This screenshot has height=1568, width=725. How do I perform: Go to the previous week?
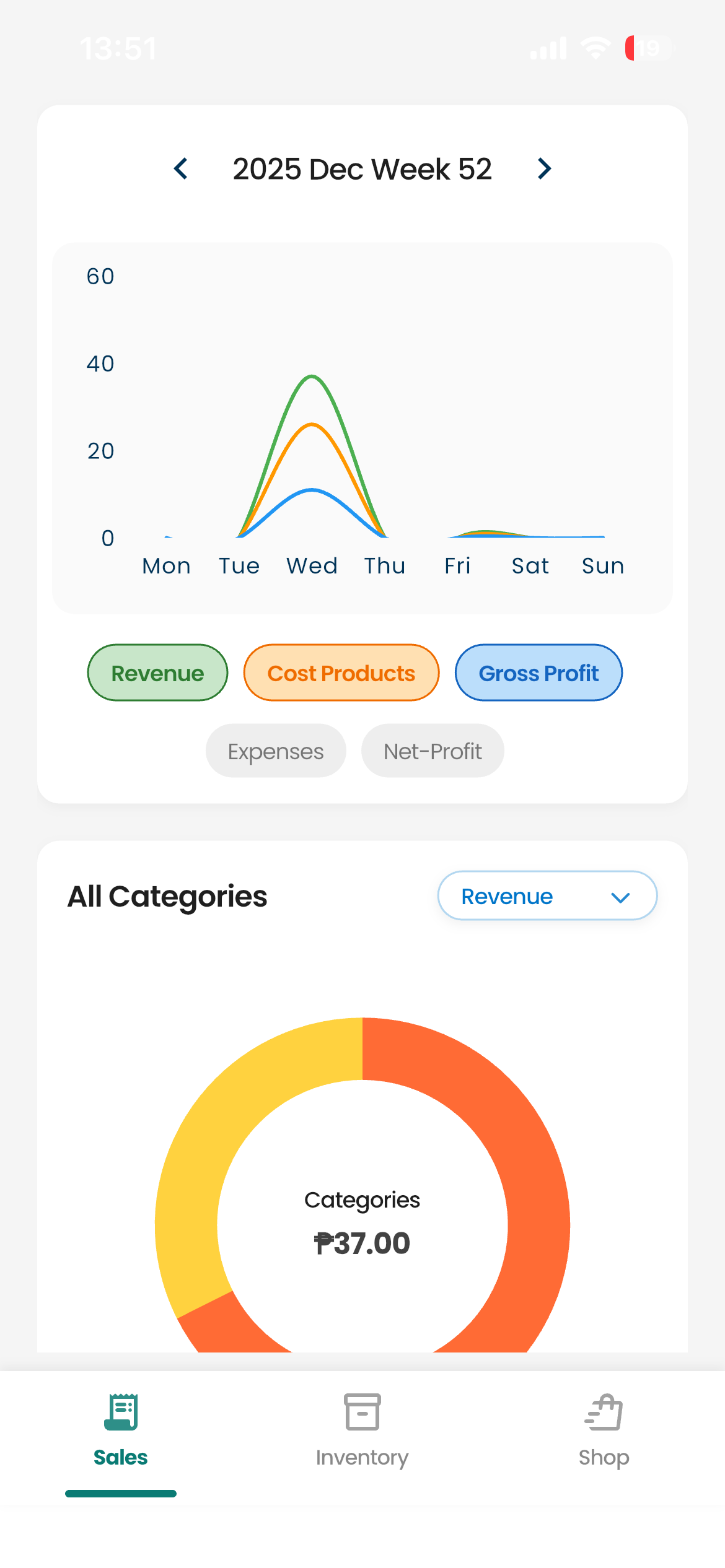click(181, 168)
